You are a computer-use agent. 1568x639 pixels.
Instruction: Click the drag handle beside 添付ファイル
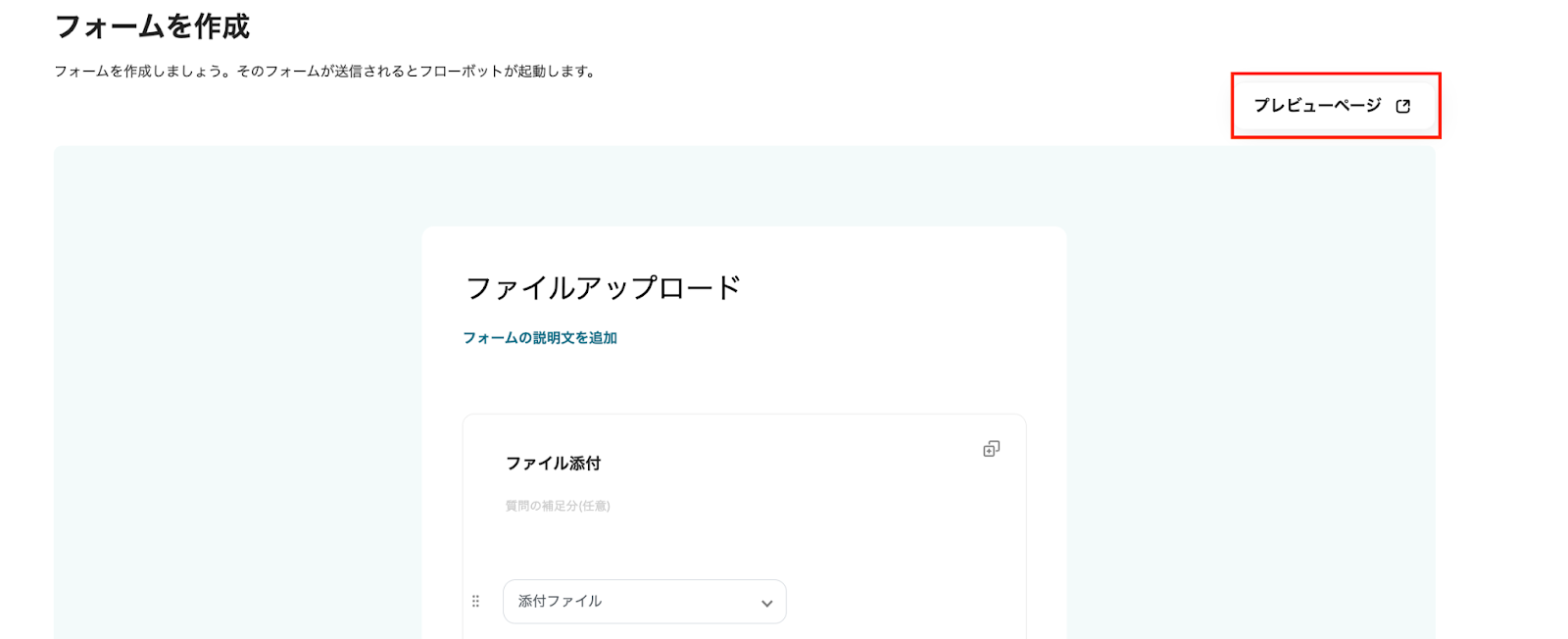476,602
